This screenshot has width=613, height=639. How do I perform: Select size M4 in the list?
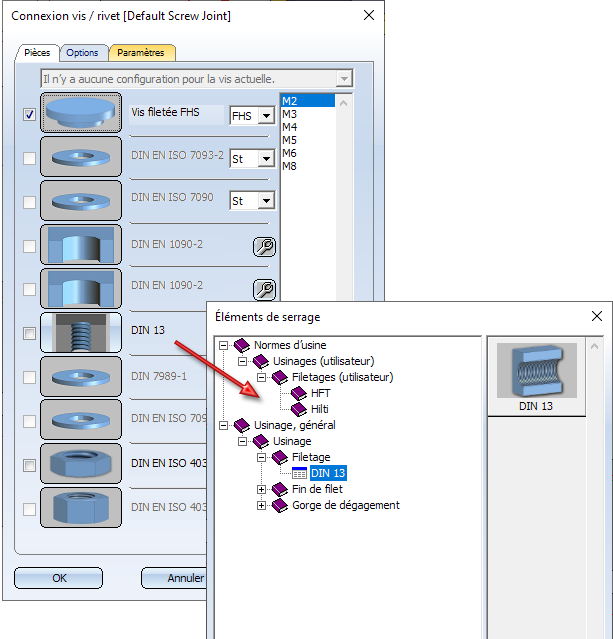[x=308, y=127]
